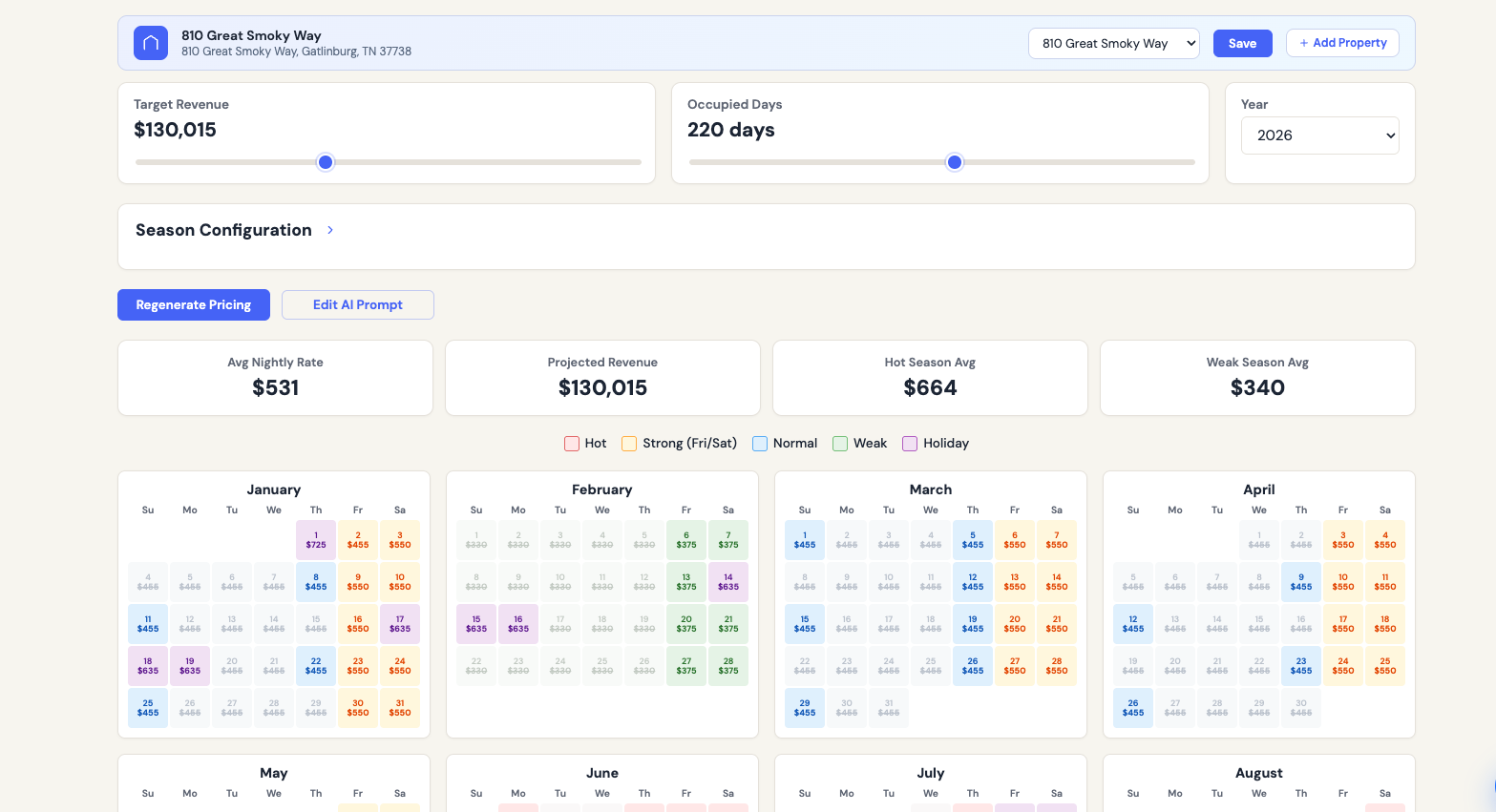Click the Strong (Fri/Sat) legend swatch

[629, 444]
